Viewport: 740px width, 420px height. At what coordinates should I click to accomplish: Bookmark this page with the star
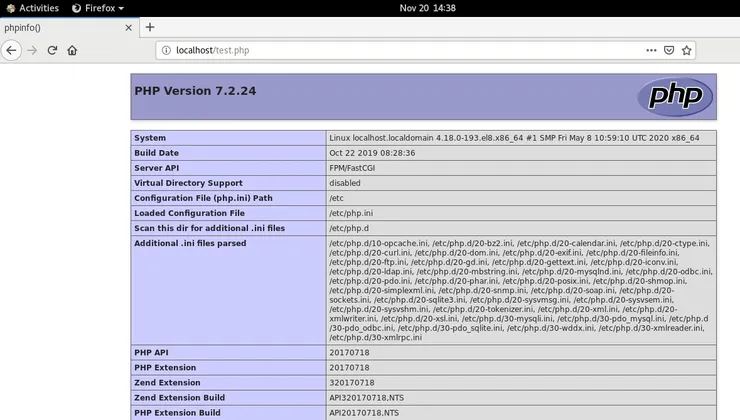point(687,50)
